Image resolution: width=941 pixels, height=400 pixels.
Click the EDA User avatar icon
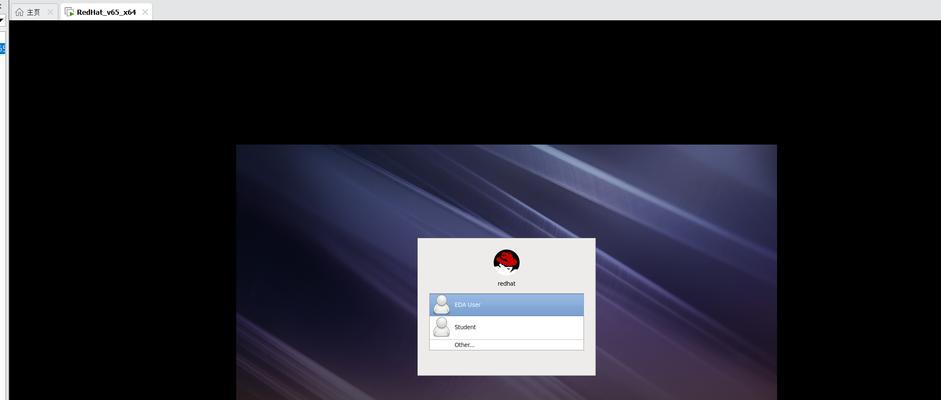pos(441,304)
